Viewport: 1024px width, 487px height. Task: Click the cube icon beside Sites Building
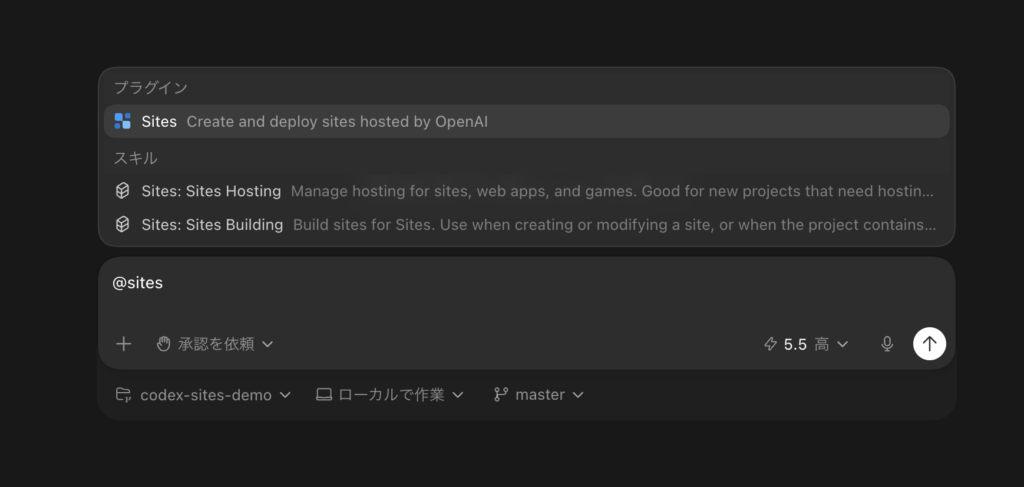click(x=122, y=225)
